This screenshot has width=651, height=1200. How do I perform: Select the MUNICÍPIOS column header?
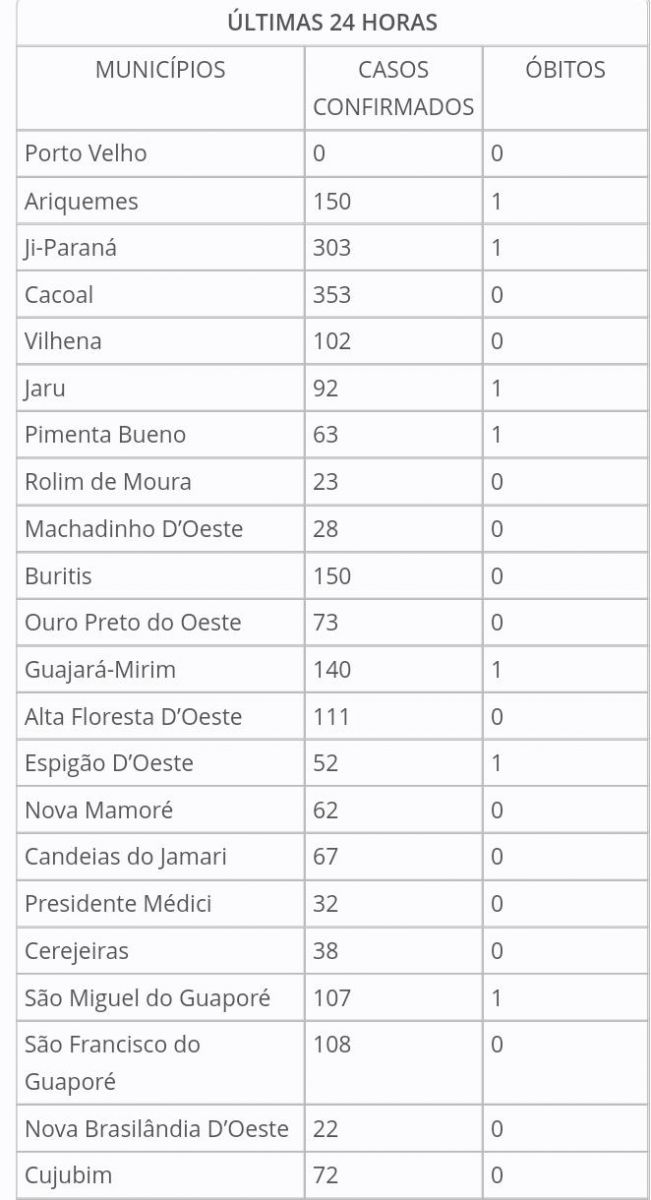160,70
